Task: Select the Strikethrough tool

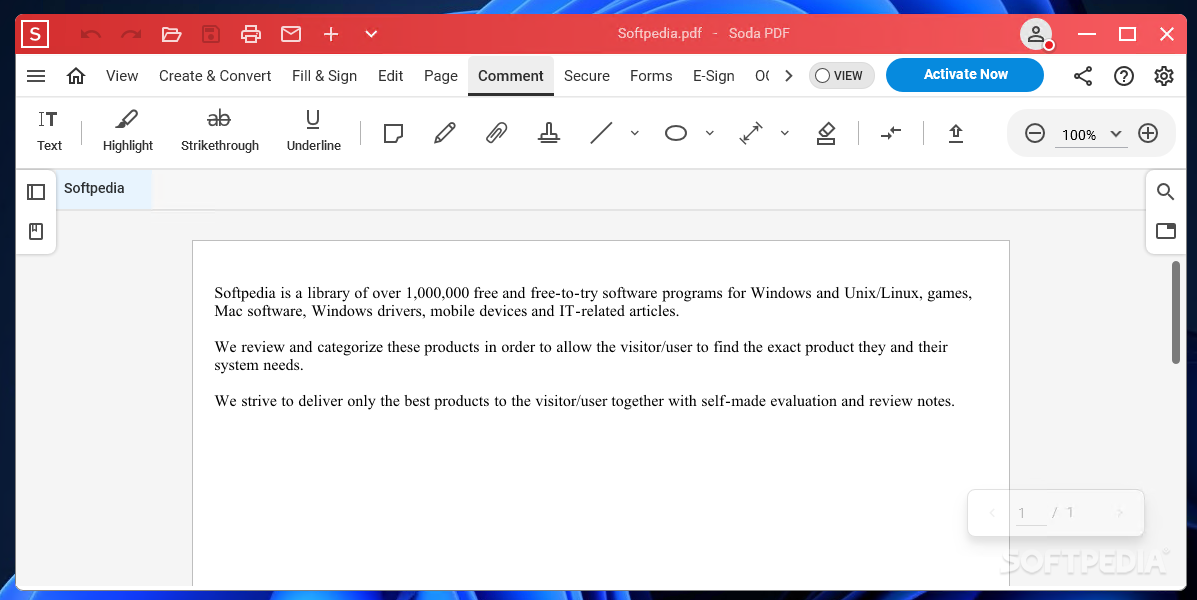Action: coord(220,131)
